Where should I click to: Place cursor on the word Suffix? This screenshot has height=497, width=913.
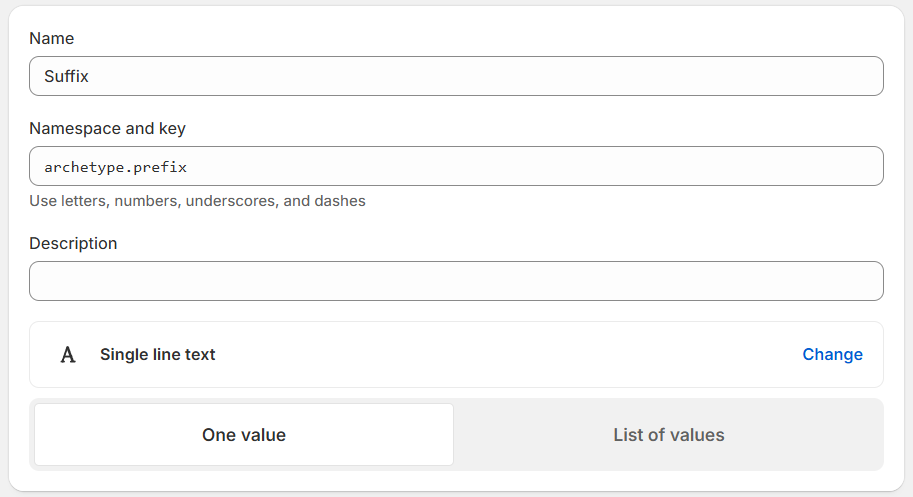(67, 76)
